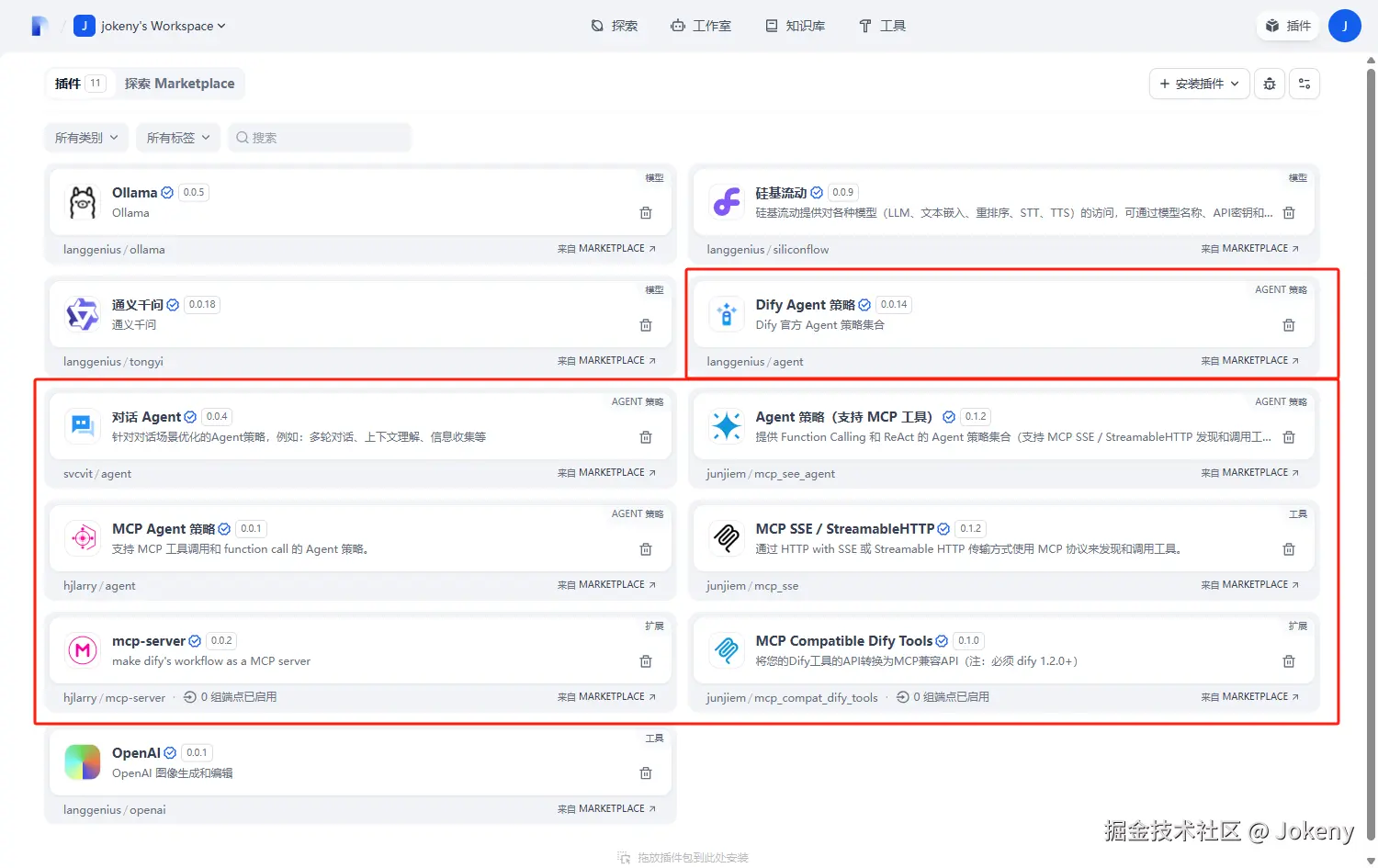This screenshot has height=868, width=1378.
Task: Click MCP Compatible Dify Tools blue icon
Action: (x=727, y=650)
